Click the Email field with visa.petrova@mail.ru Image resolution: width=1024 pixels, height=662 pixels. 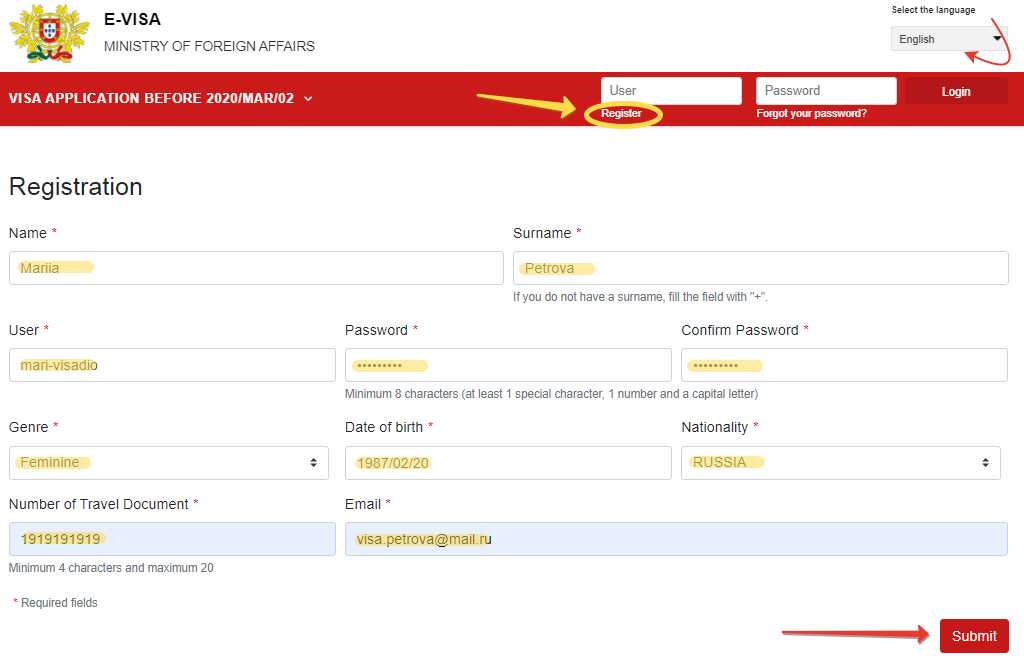click(676, 539)
